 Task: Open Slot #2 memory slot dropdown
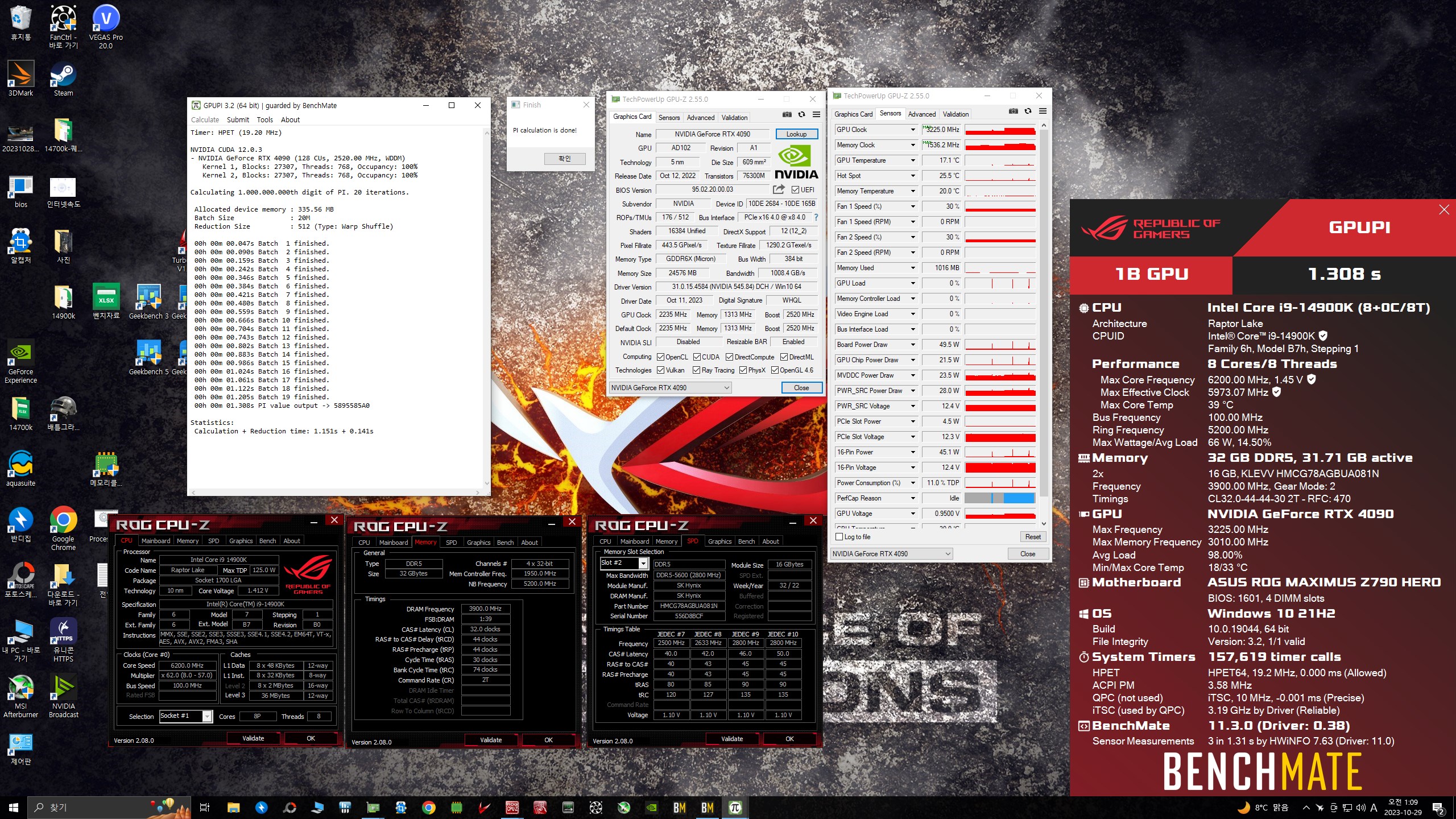[x=643, y=563]
